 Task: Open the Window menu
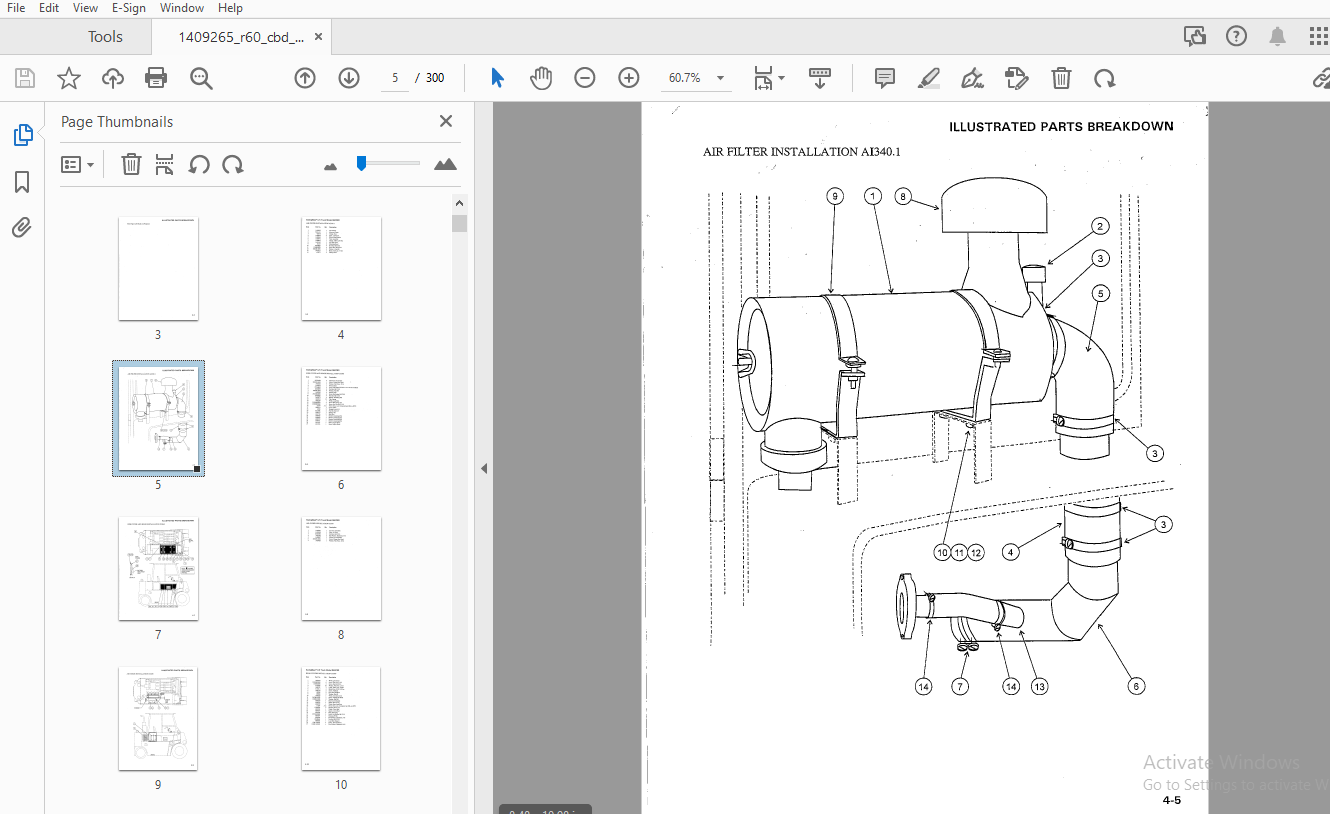pos(182,8)
